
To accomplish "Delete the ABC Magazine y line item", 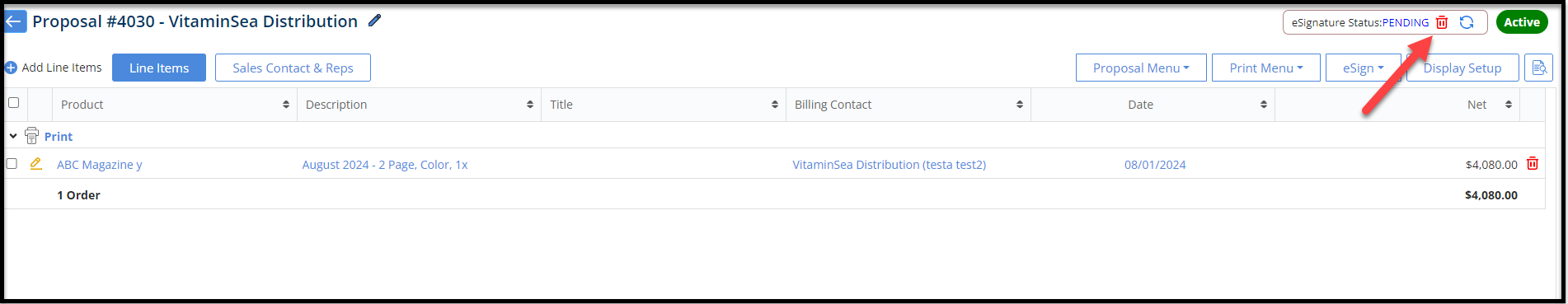I will [x=1533, y=164].
